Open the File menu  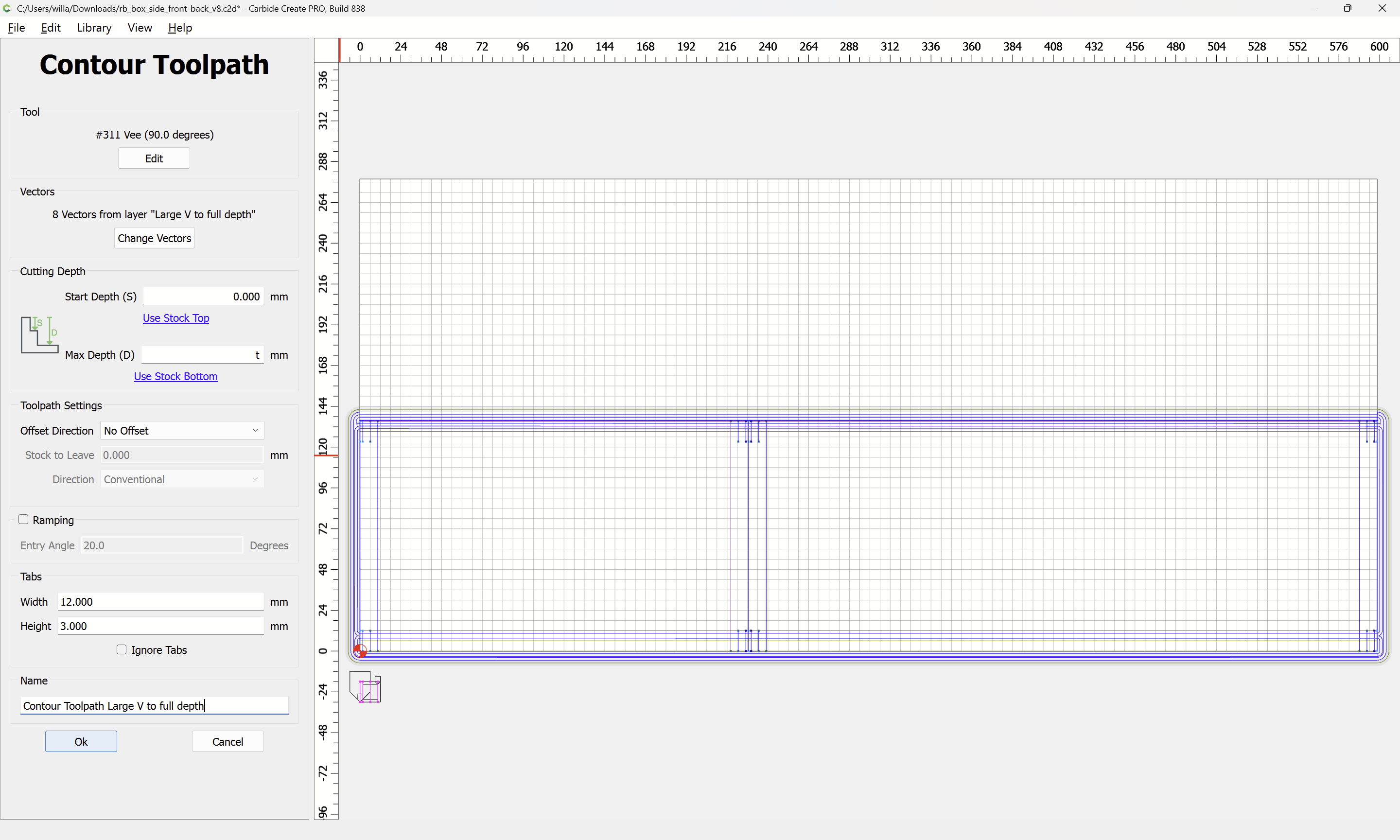point(16,28)
